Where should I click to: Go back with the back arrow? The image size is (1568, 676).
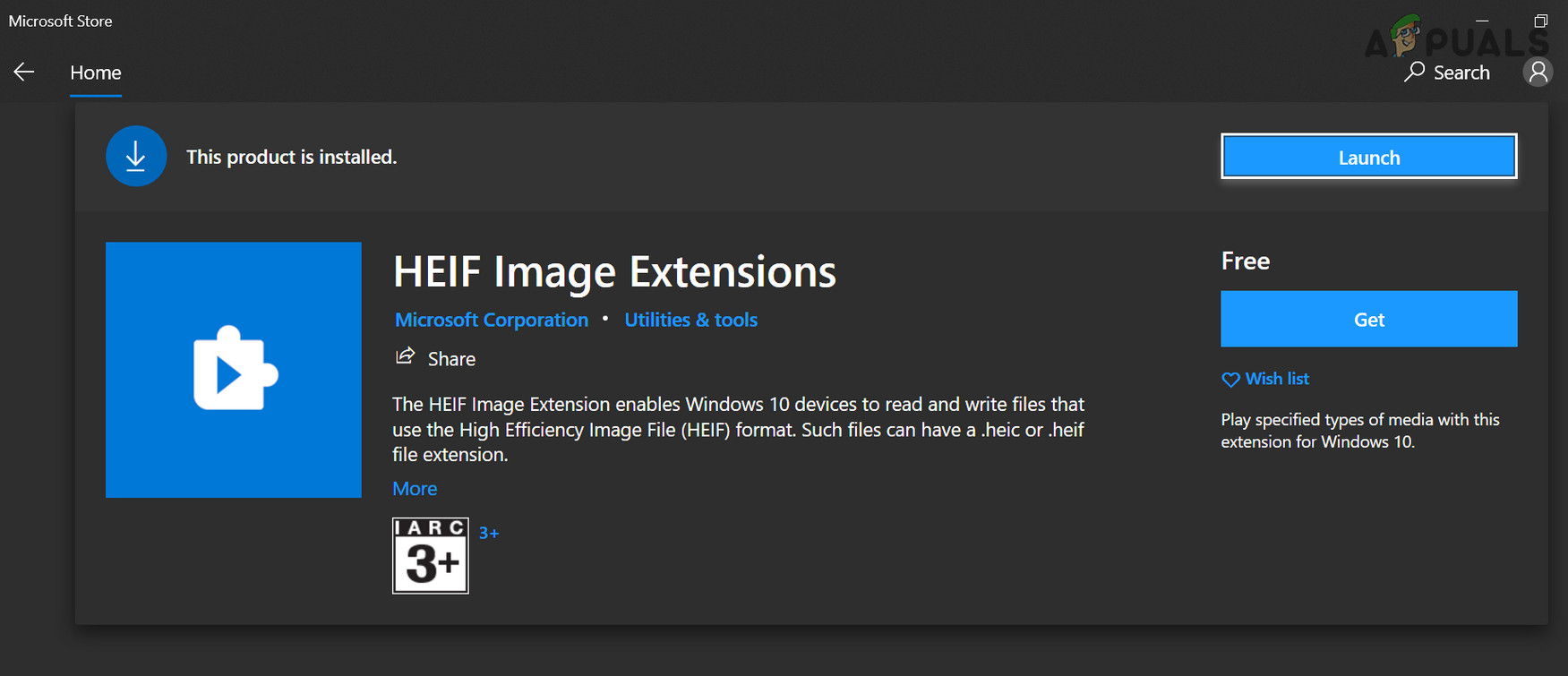(24, 73)
